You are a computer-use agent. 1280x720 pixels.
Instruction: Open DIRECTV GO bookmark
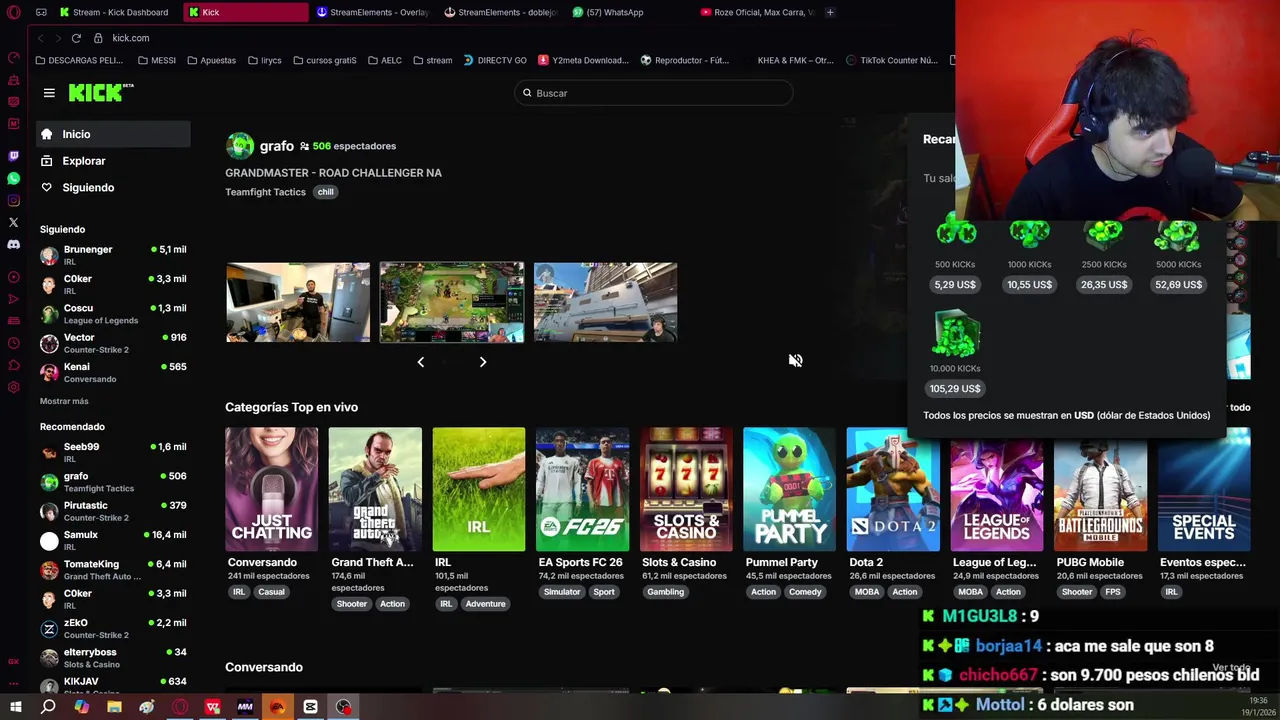coord(495,60)
